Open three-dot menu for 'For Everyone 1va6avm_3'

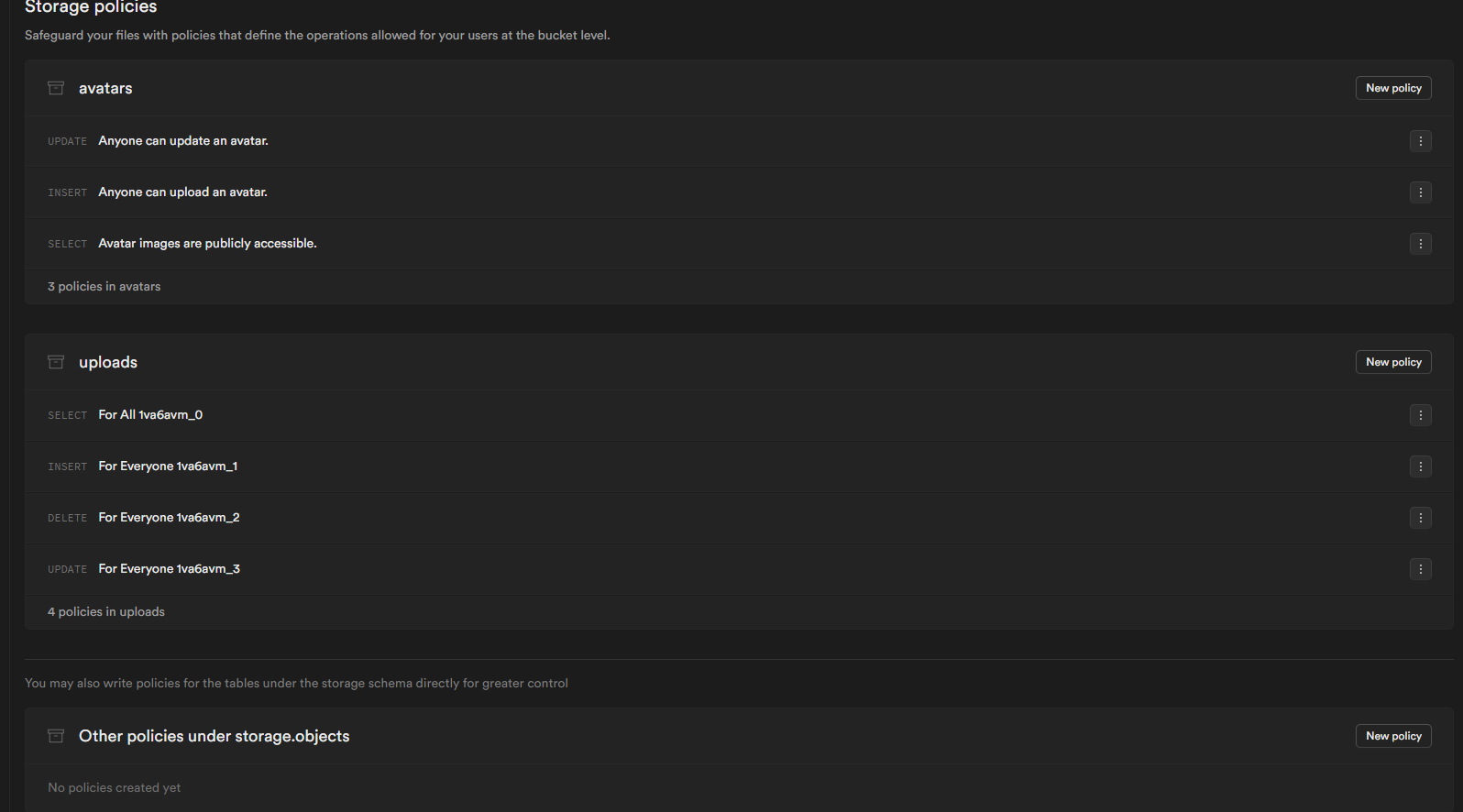coord(1420,569)
